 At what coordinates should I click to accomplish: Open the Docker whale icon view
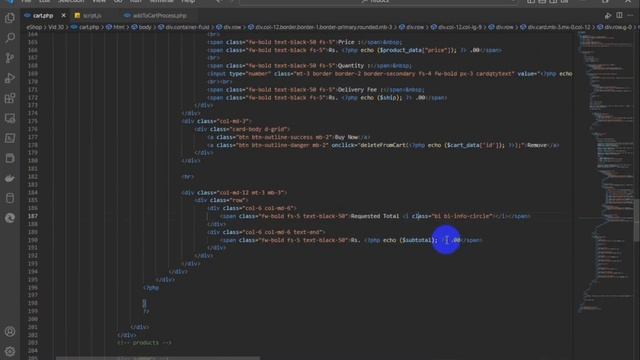10,178
